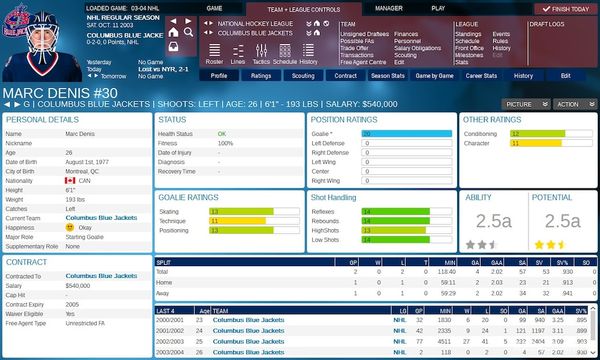Click the stats table scroll down arrow
The image size is (600, 360).
coord(593,352)
